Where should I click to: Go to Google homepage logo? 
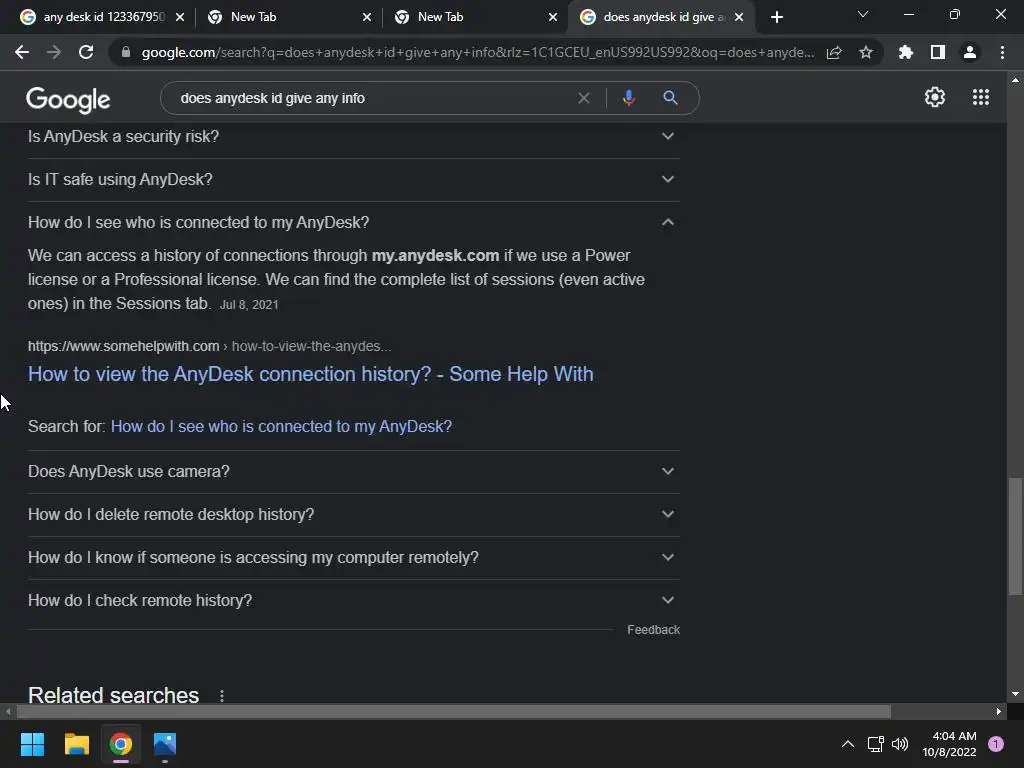(68, 99)
